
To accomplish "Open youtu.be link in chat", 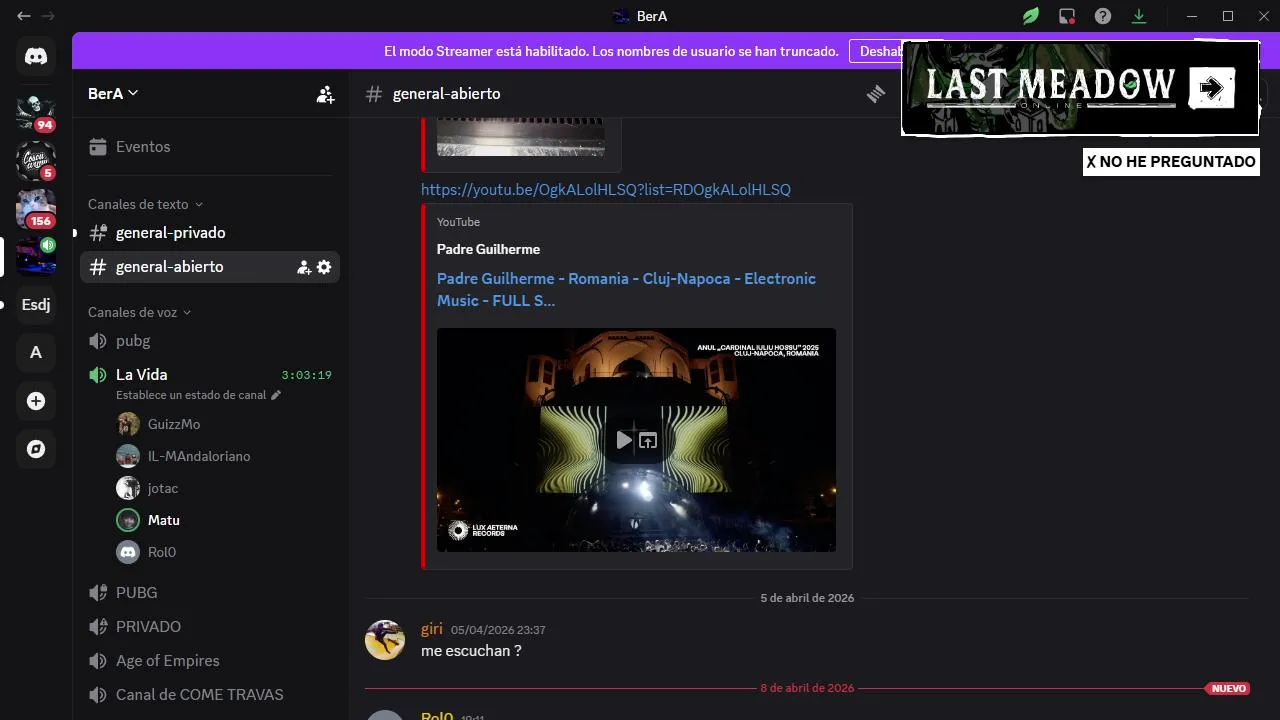I will coord(606,190).
